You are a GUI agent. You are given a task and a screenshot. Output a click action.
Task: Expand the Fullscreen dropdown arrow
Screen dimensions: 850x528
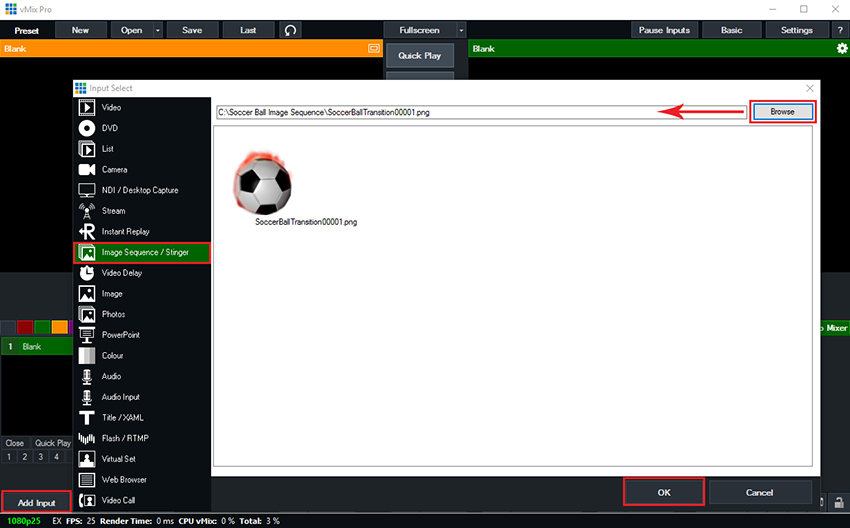461,30
